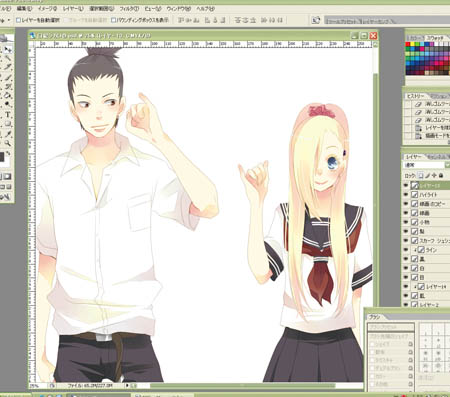Click lock all padlock icon
450x397 pixels.
(441, 175)
